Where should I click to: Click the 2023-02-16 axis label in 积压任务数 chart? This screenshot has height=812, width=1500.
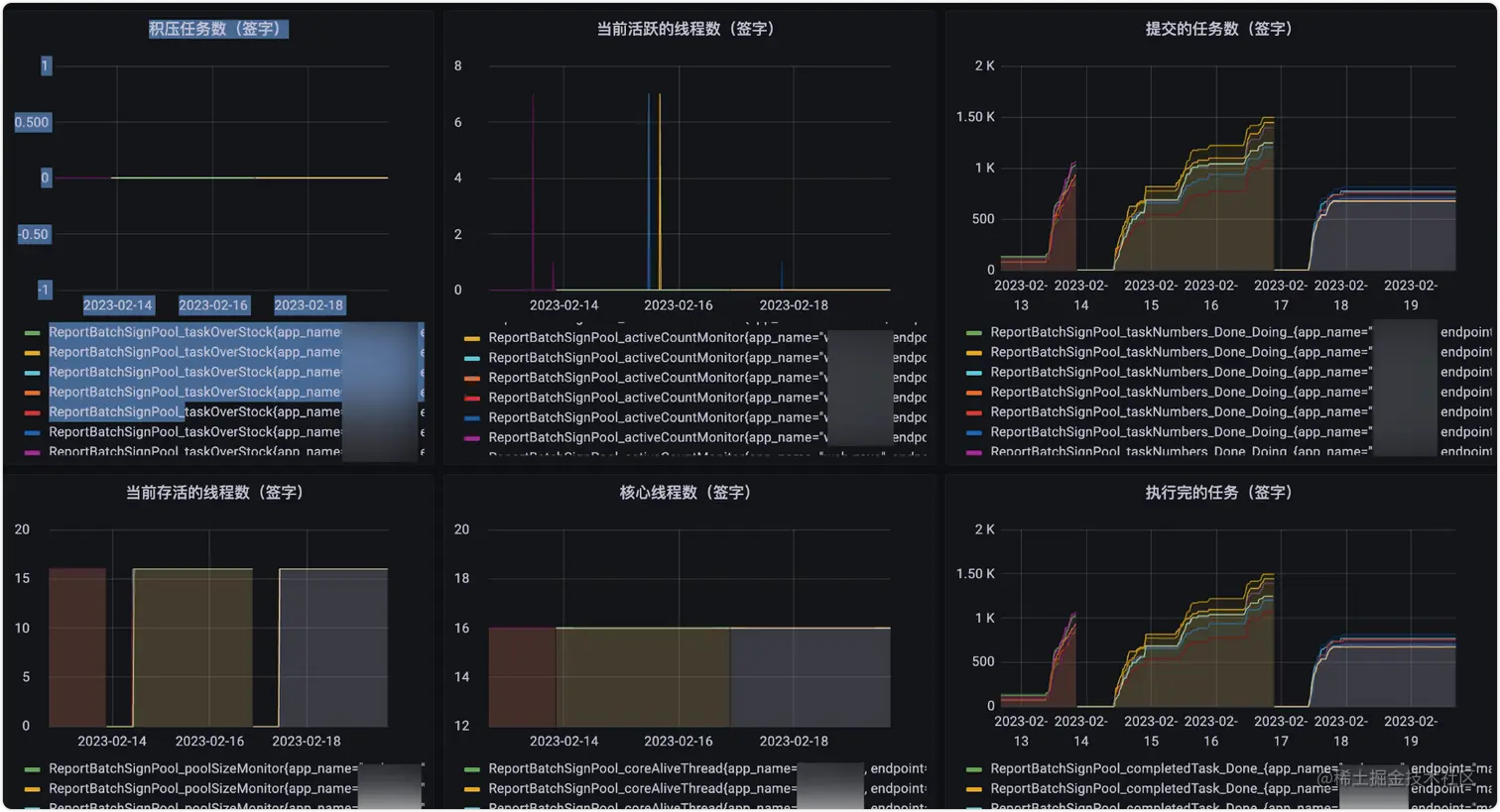[x=213, y=305]
